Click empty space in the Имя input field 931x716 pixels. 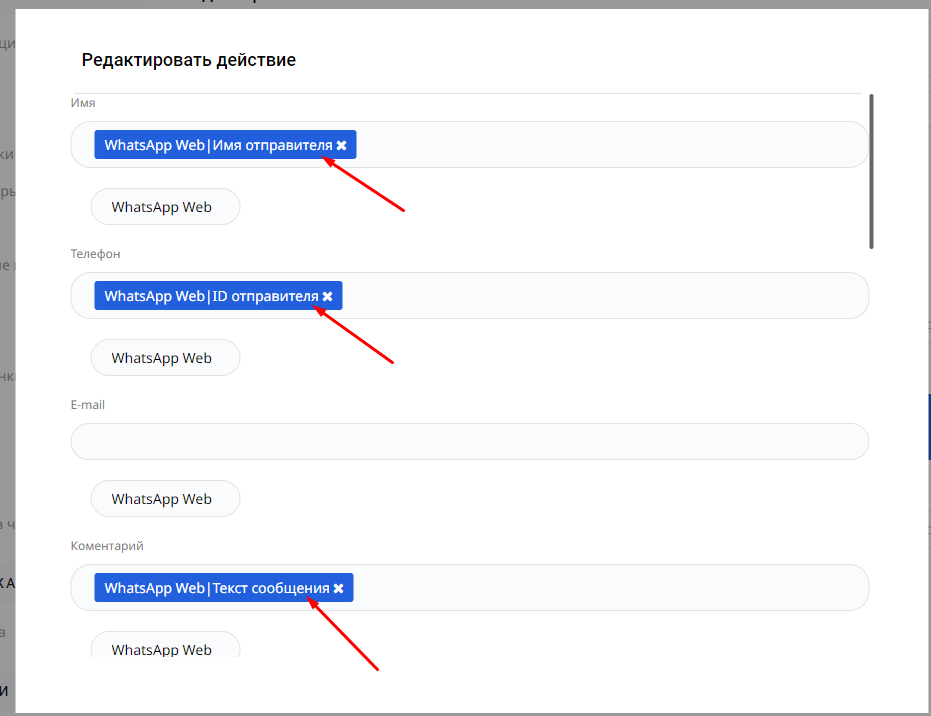610,146
